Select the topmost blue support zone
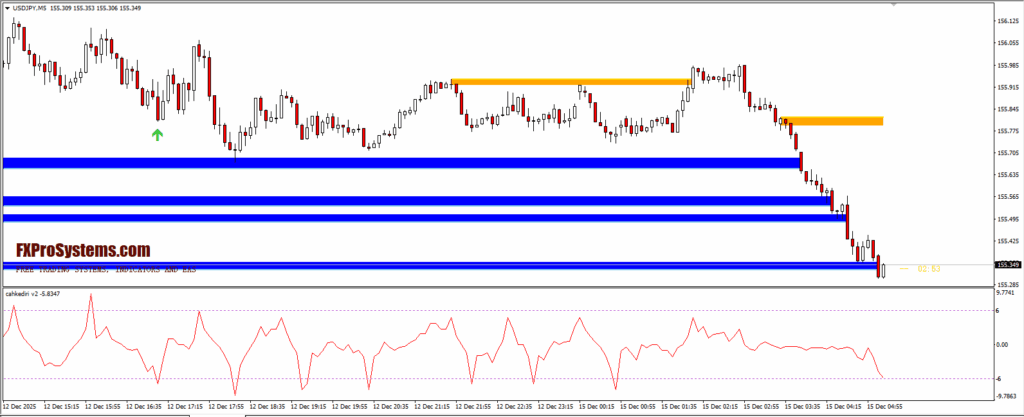1024x417 pixels. 400,162
